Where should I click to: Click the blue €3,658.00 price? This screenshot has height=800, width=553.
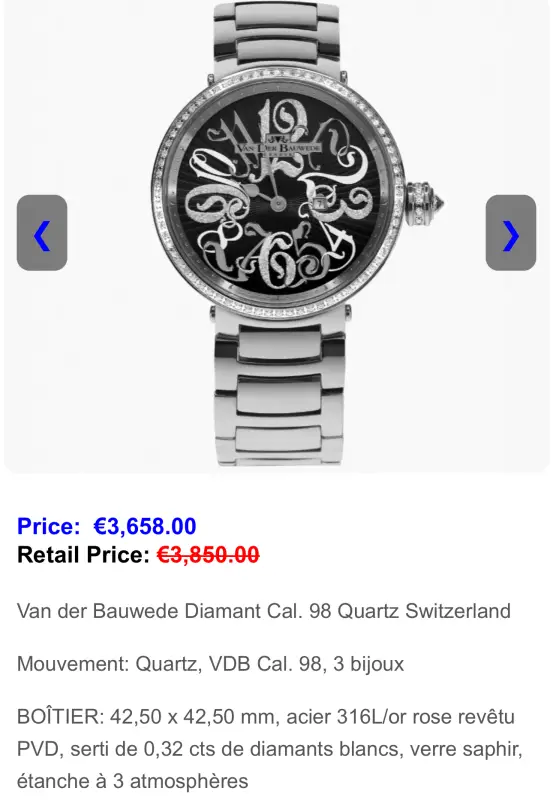pos(145,526)
